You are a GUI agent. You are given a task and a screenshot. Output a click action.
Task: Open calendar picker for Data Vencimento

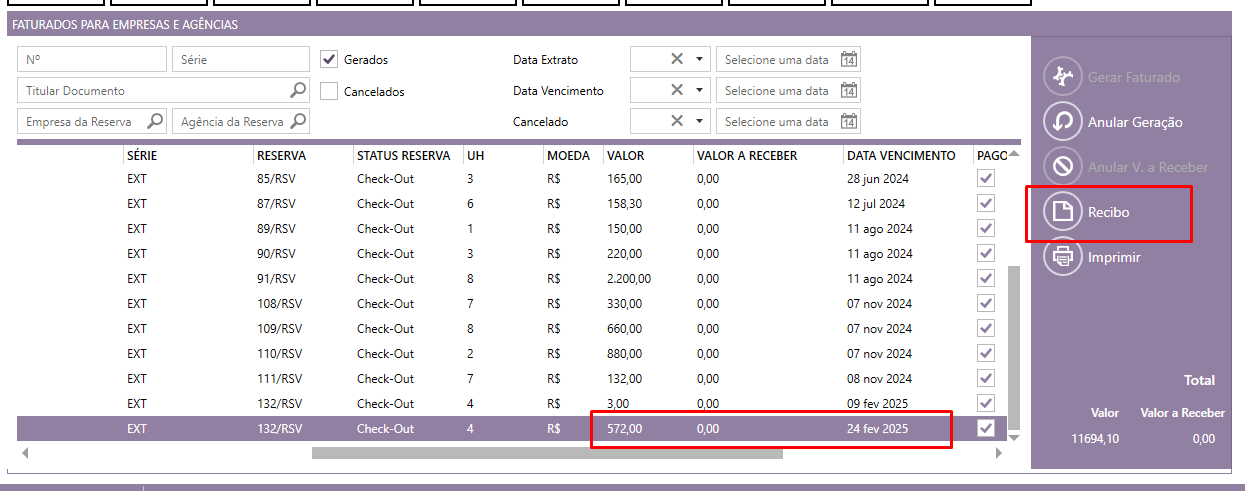point(848,91)
